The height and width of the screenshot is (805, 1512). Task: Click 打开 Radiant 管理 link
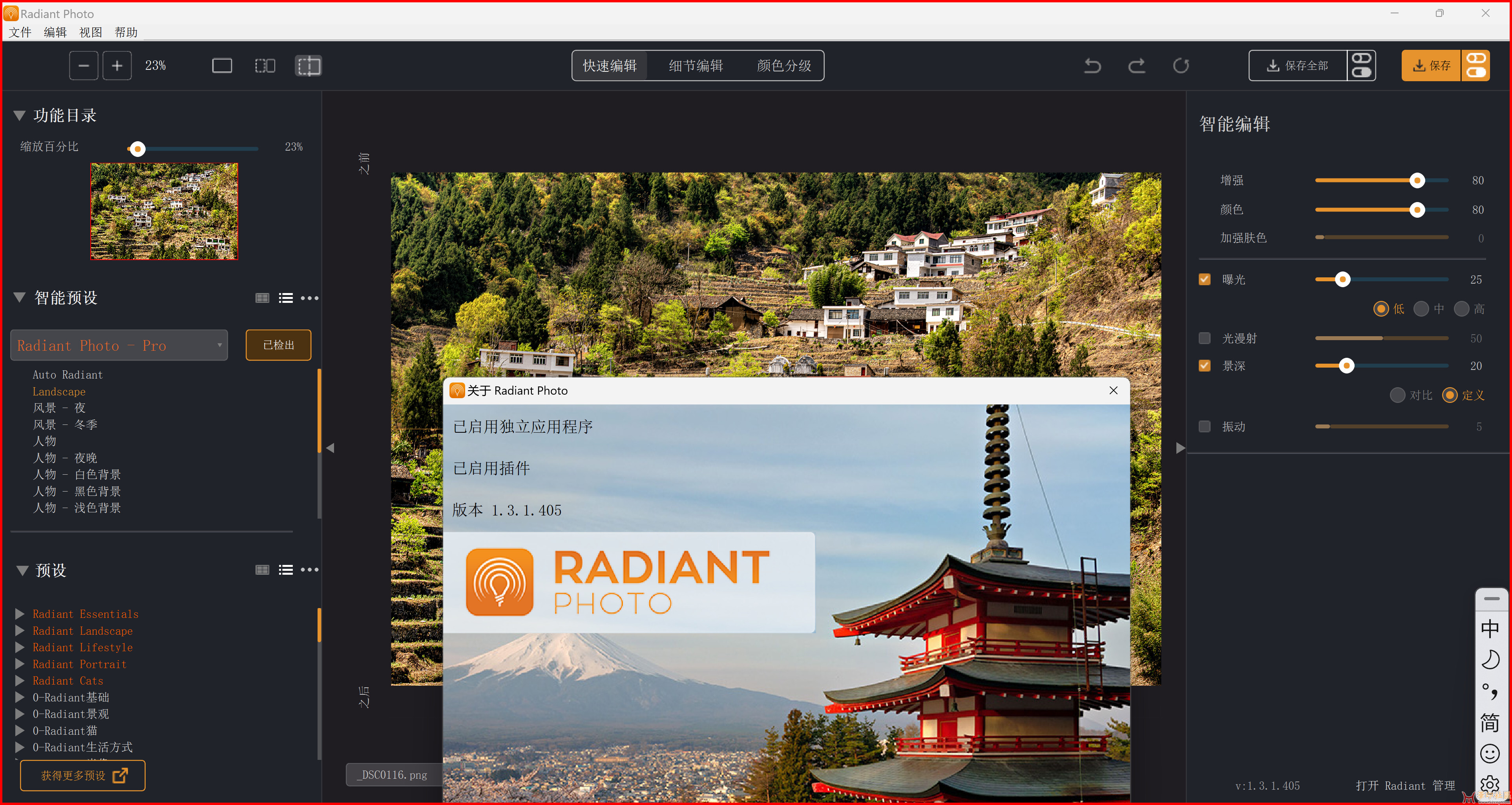(1405, 786)
